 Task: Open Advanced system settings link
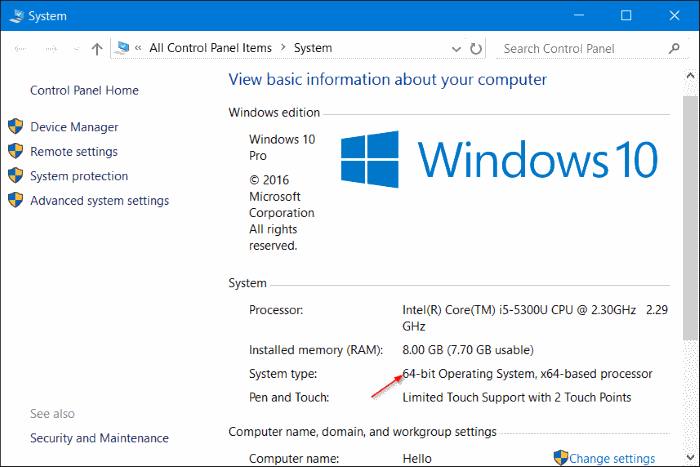[x=100, y=201]
